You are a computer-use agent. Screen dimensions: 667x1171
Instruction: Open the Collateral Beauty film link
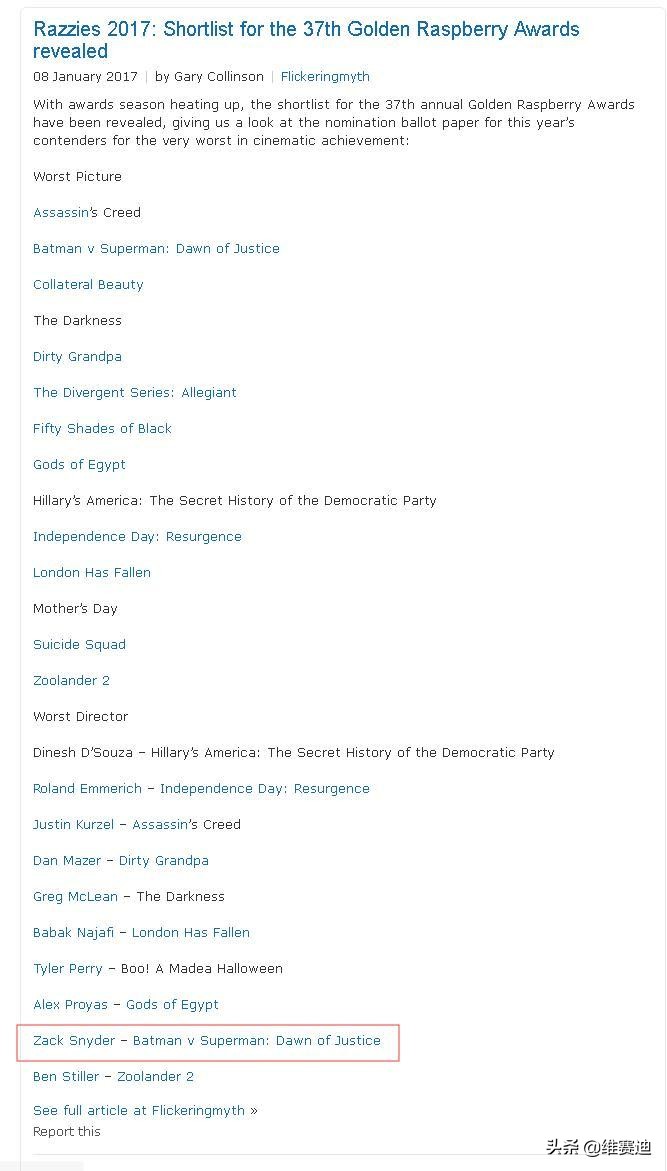(88, 284)
